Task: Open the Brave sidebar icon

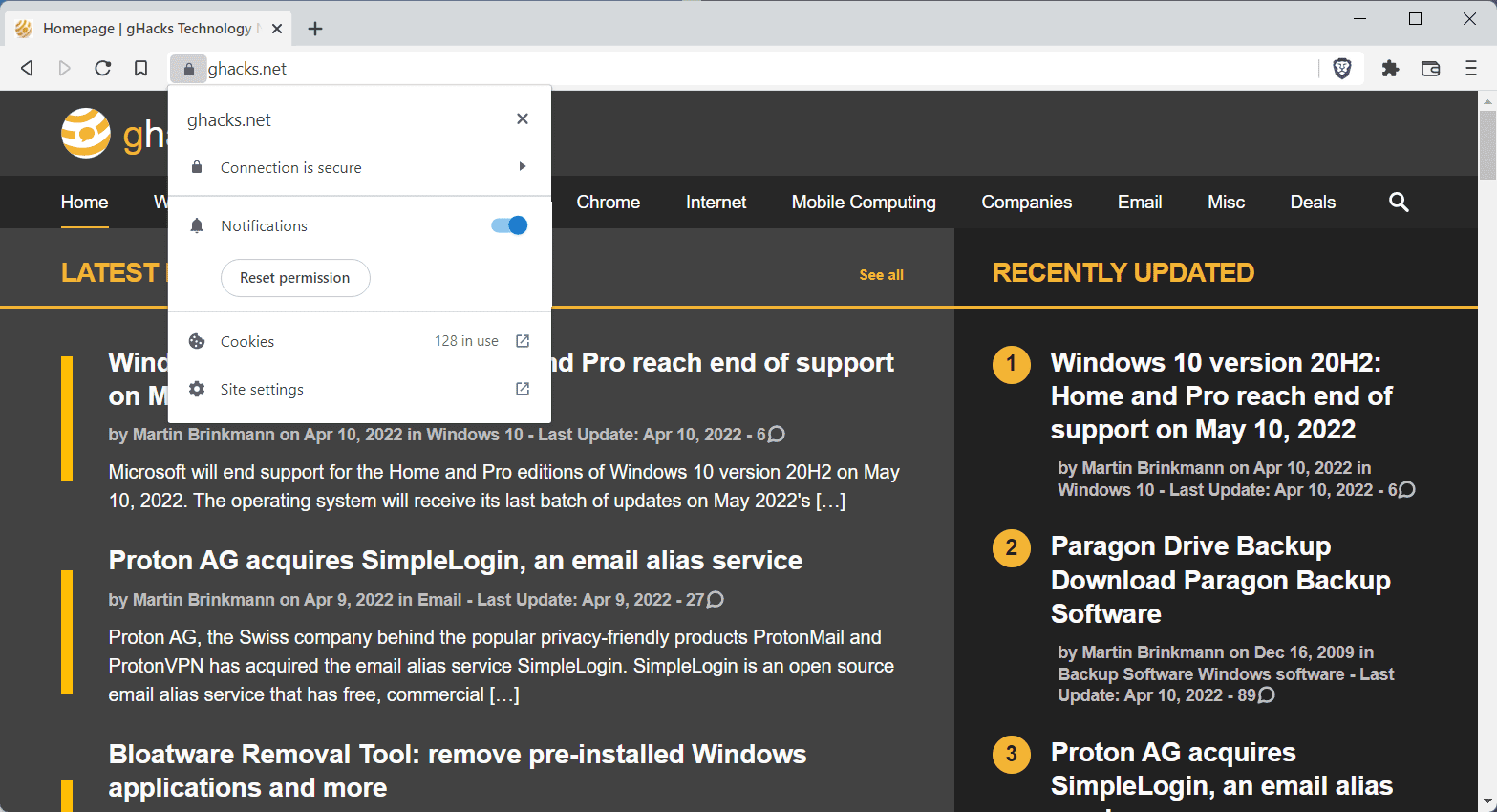Action: 1430,68
